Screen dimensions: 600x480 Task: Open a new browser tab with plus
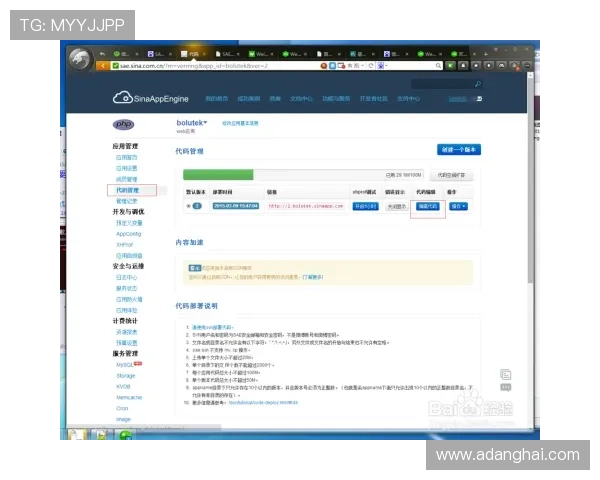click(x=486, y=54)
